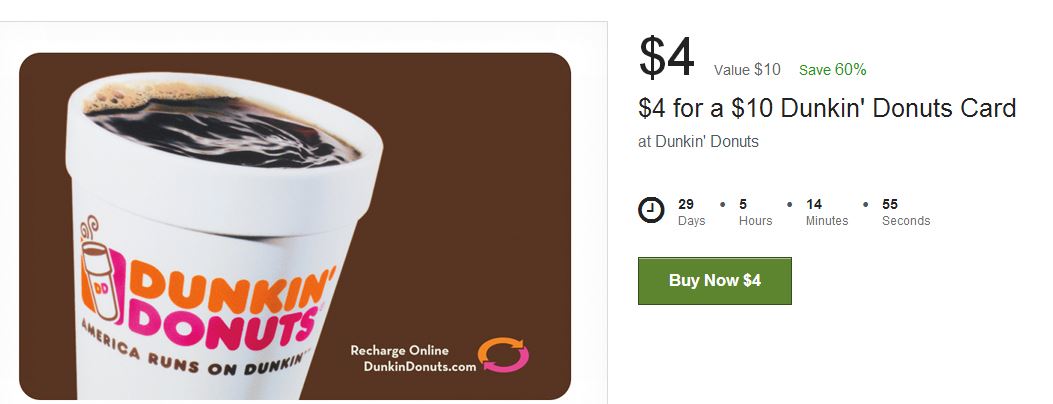Click the large $4 price
This screenshot has height=404, width=1053.
[x=666, y=57]
